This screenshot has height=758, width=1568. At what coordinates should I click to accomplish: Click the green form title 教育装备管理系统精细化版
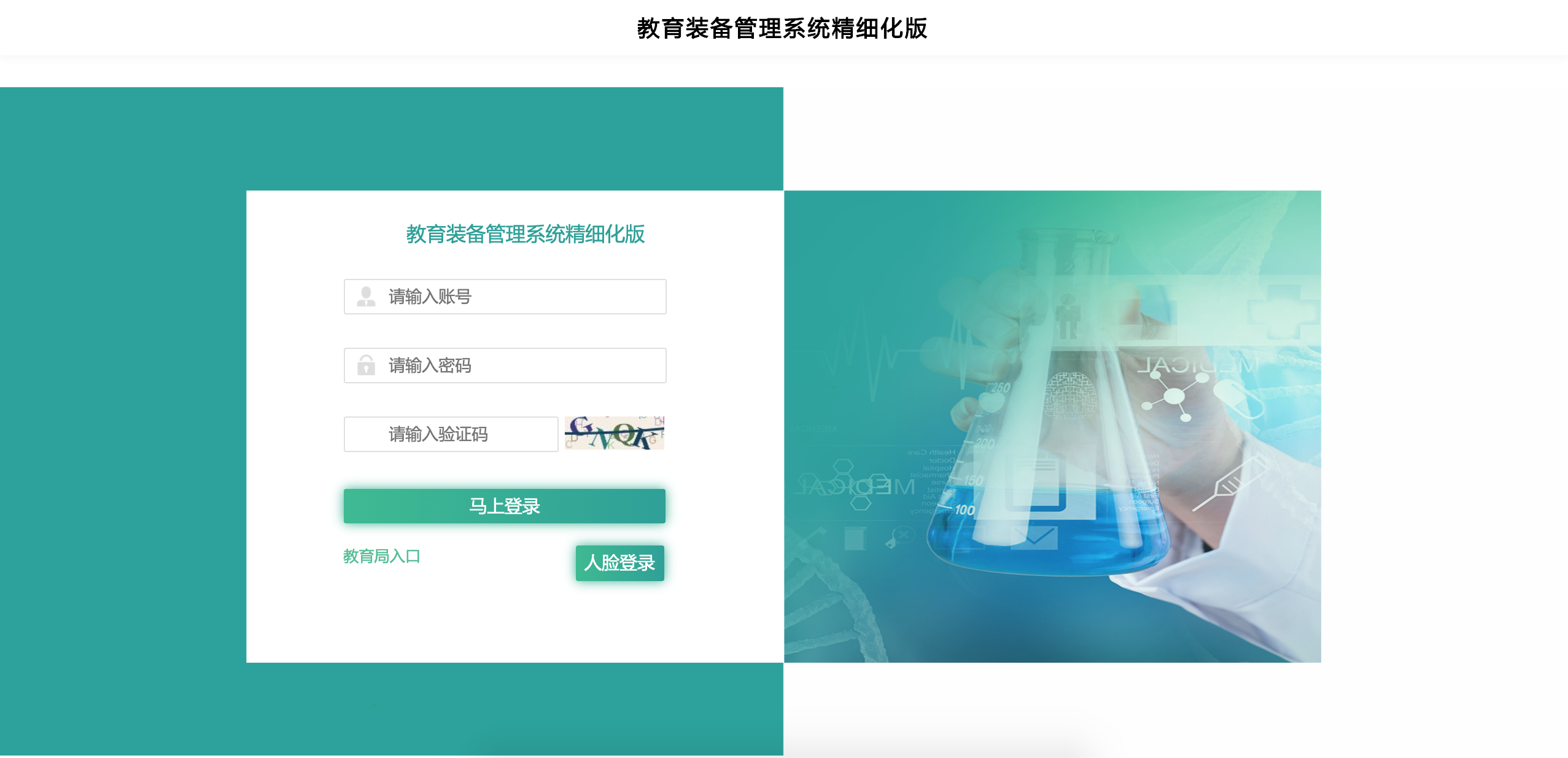click(526, 234)
